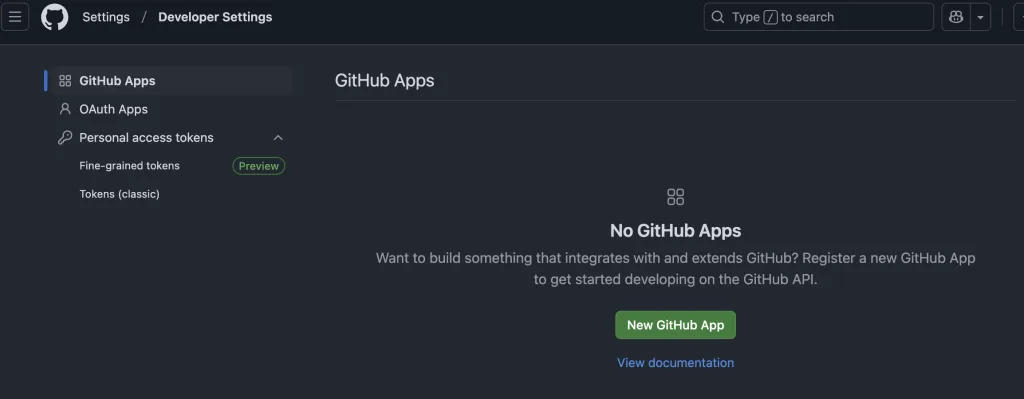Collapse Personal access tokens with chevron
Image resolution: width=1024 pixels, height=399 pixels.
pos(278,138)
